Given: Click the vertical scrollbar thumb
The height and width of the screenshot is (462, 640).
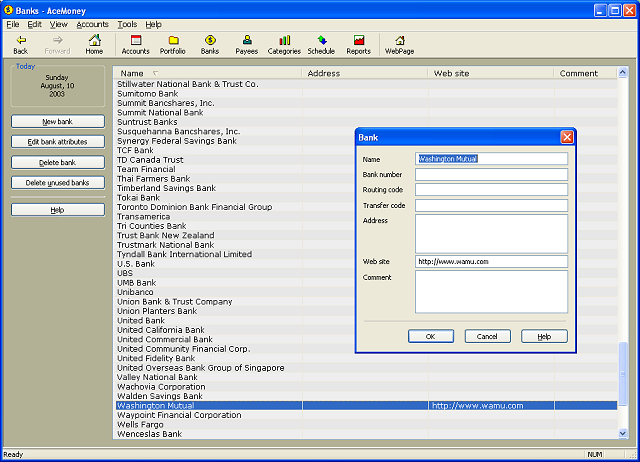Looking at the screenshot, I should [x=622, y=374].
